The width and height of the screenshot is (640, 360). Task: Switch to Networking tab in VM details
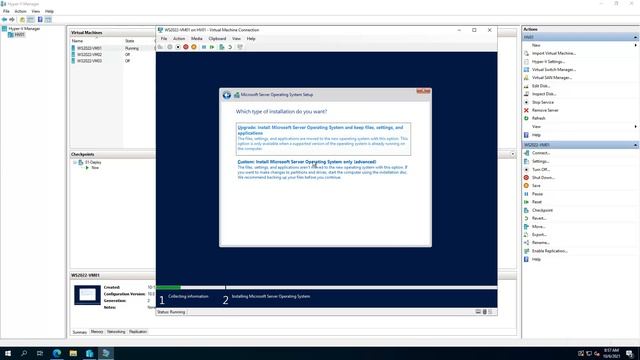116,332
